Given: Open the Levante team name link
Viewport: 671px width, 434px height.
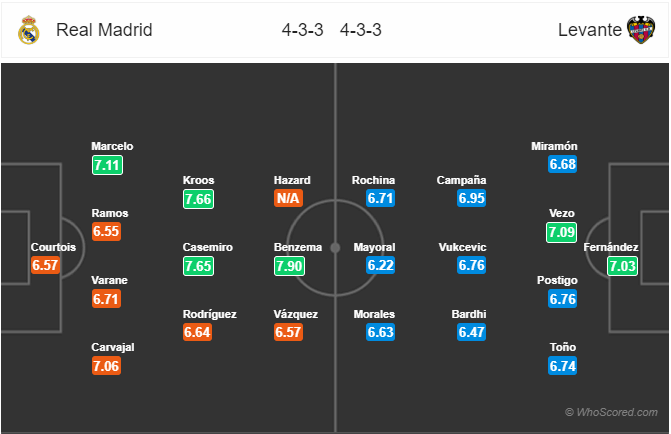Looking at the screenshot, I should [x=589, y=30].
